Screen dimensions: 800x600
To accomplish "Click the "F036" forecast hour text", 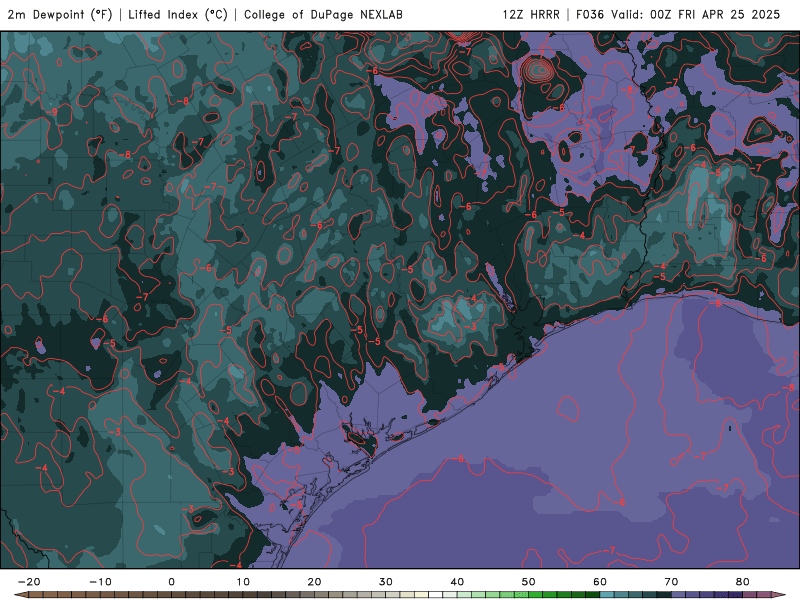I will click(x=590, y=15).
